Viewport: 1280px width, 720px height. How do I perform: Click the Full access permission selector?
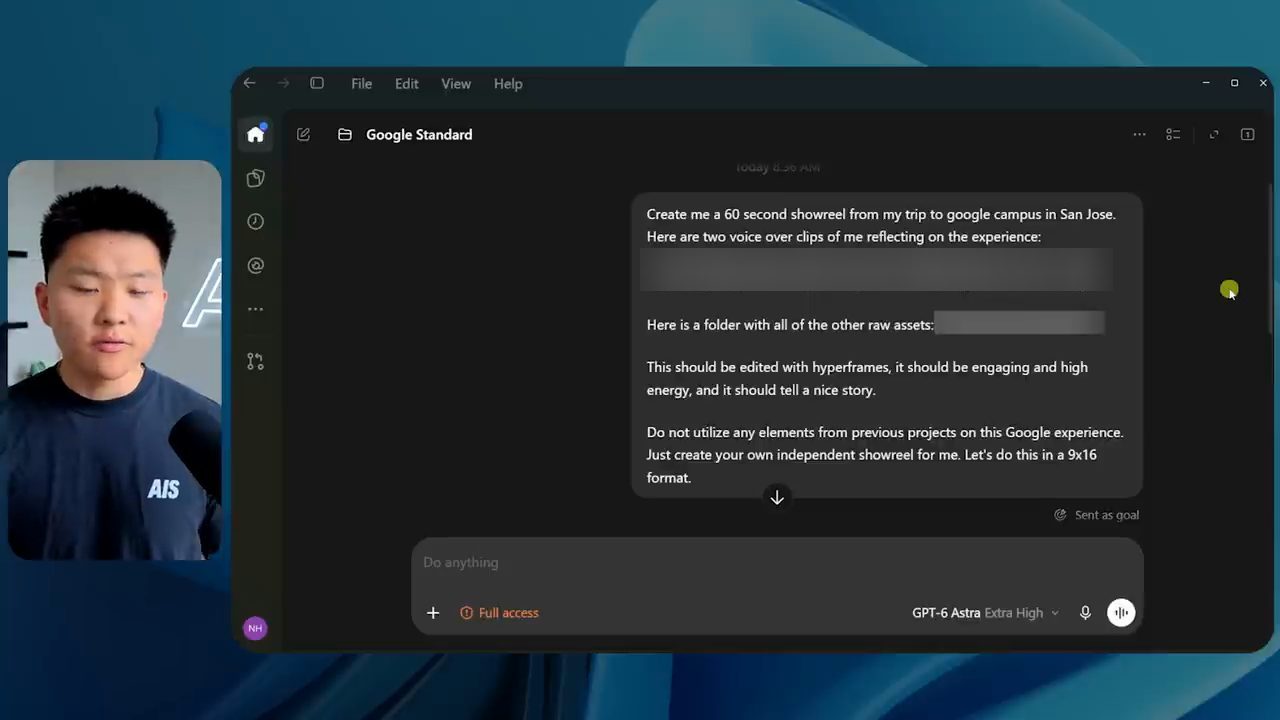499,613
